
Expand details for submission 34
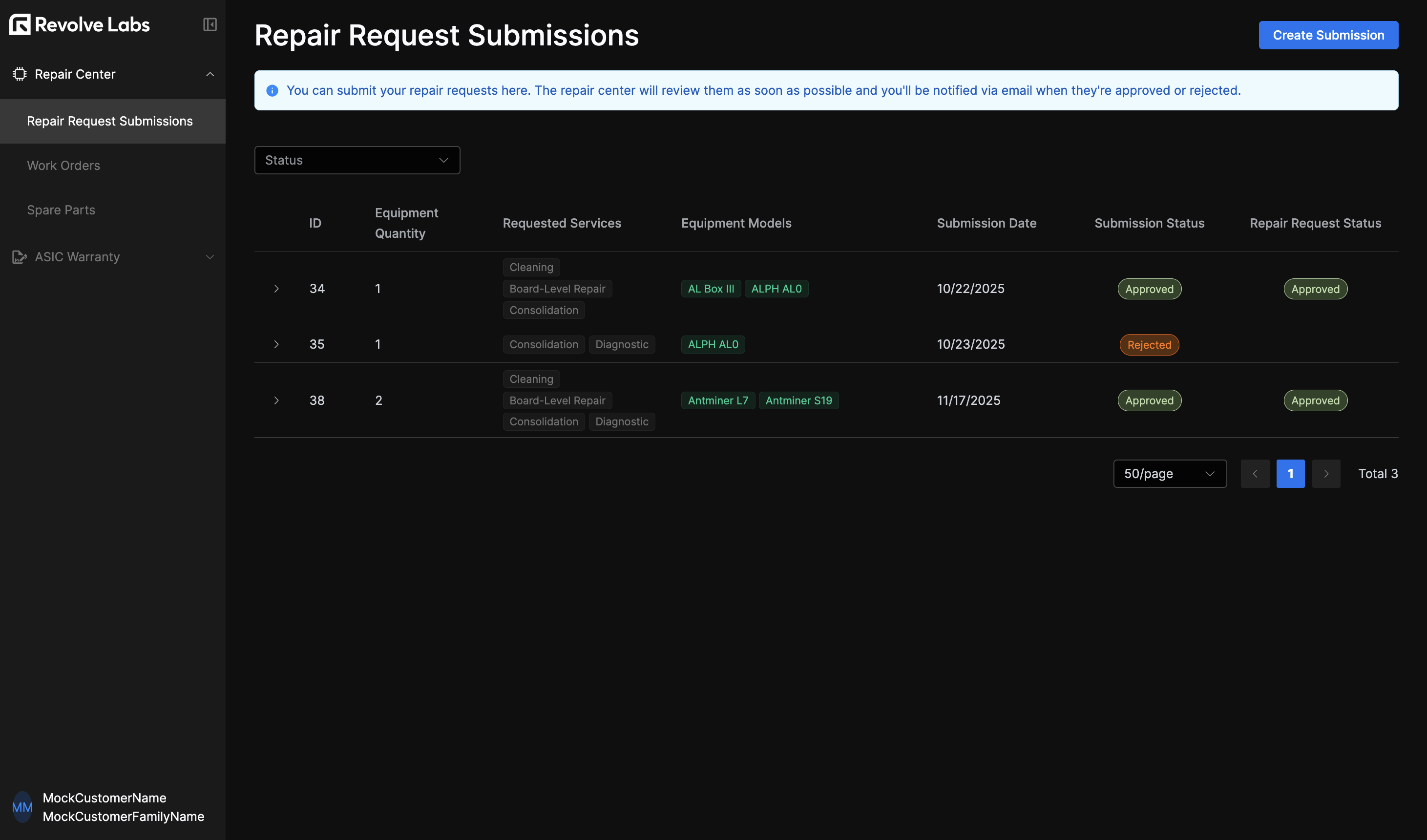coord(276,288)
